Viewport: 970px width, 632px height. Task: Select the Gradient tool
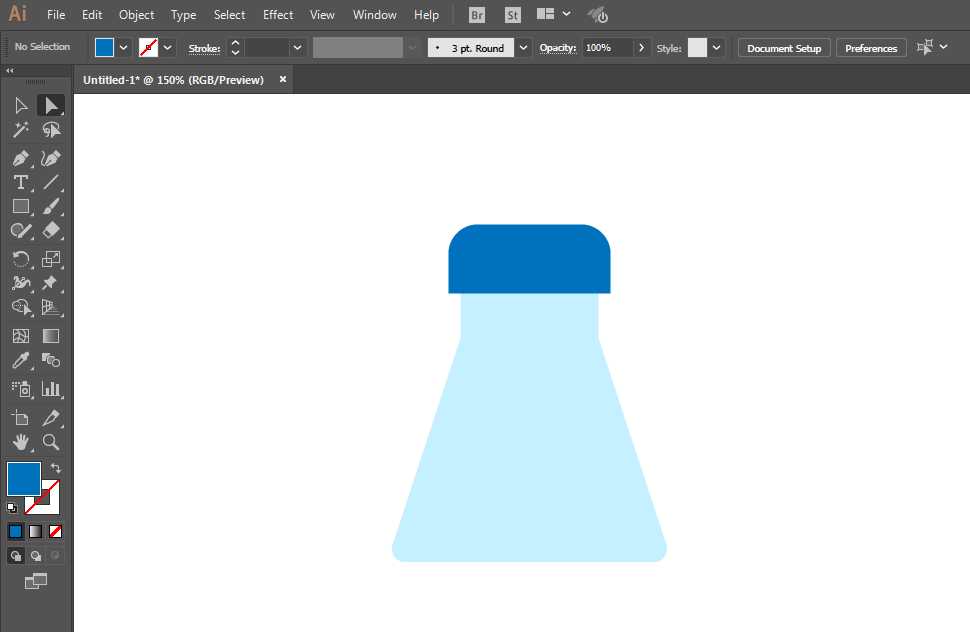pos(51,336)
